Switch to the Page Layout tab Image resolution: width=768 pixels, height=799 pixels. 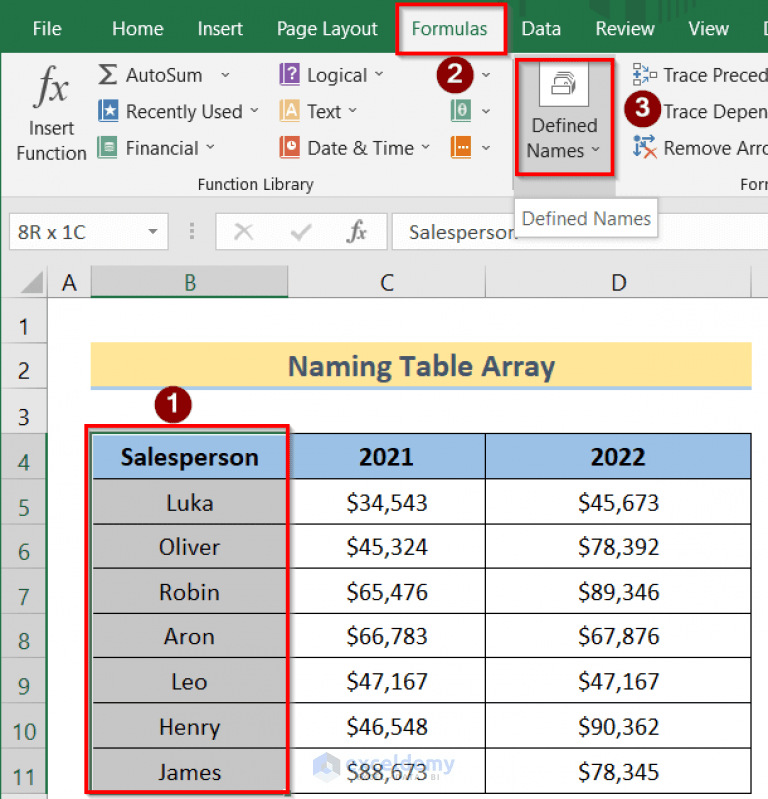[327, 29]
